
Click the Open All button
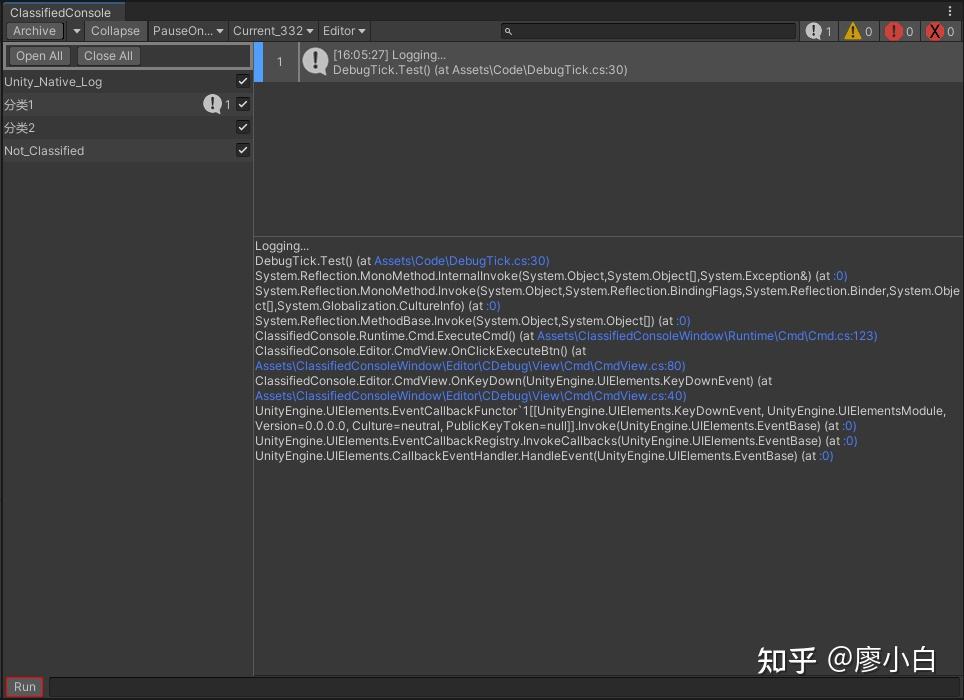pyautogui.click(x=39, y=56)
